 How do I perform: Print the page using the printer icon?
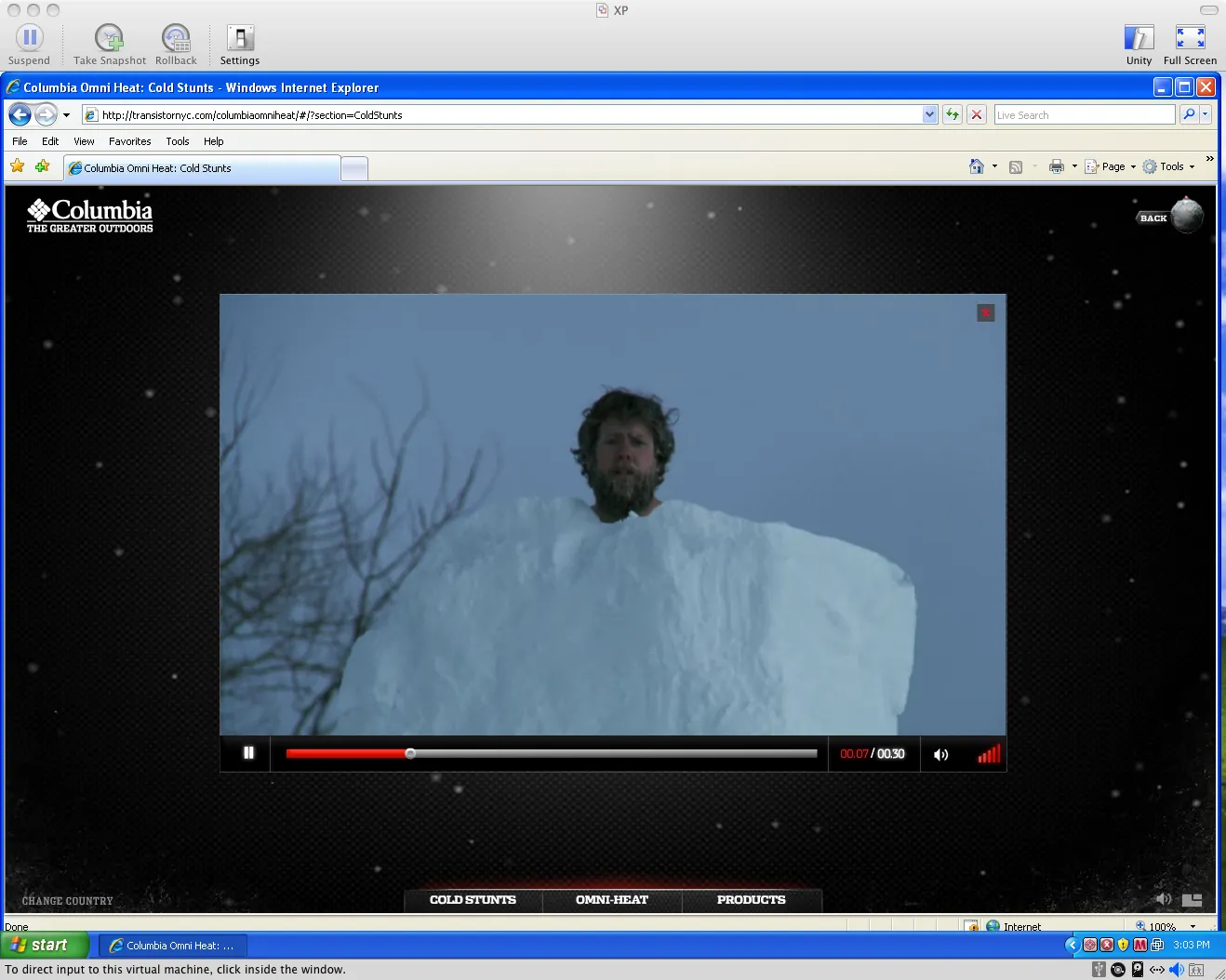click(1057, 166)
